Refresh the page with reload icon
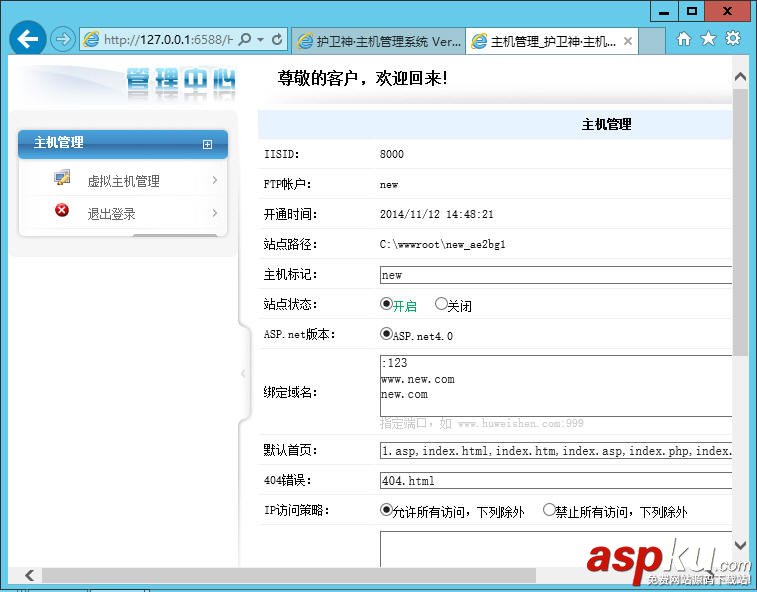Screen dimensions: 757x592 277,39
